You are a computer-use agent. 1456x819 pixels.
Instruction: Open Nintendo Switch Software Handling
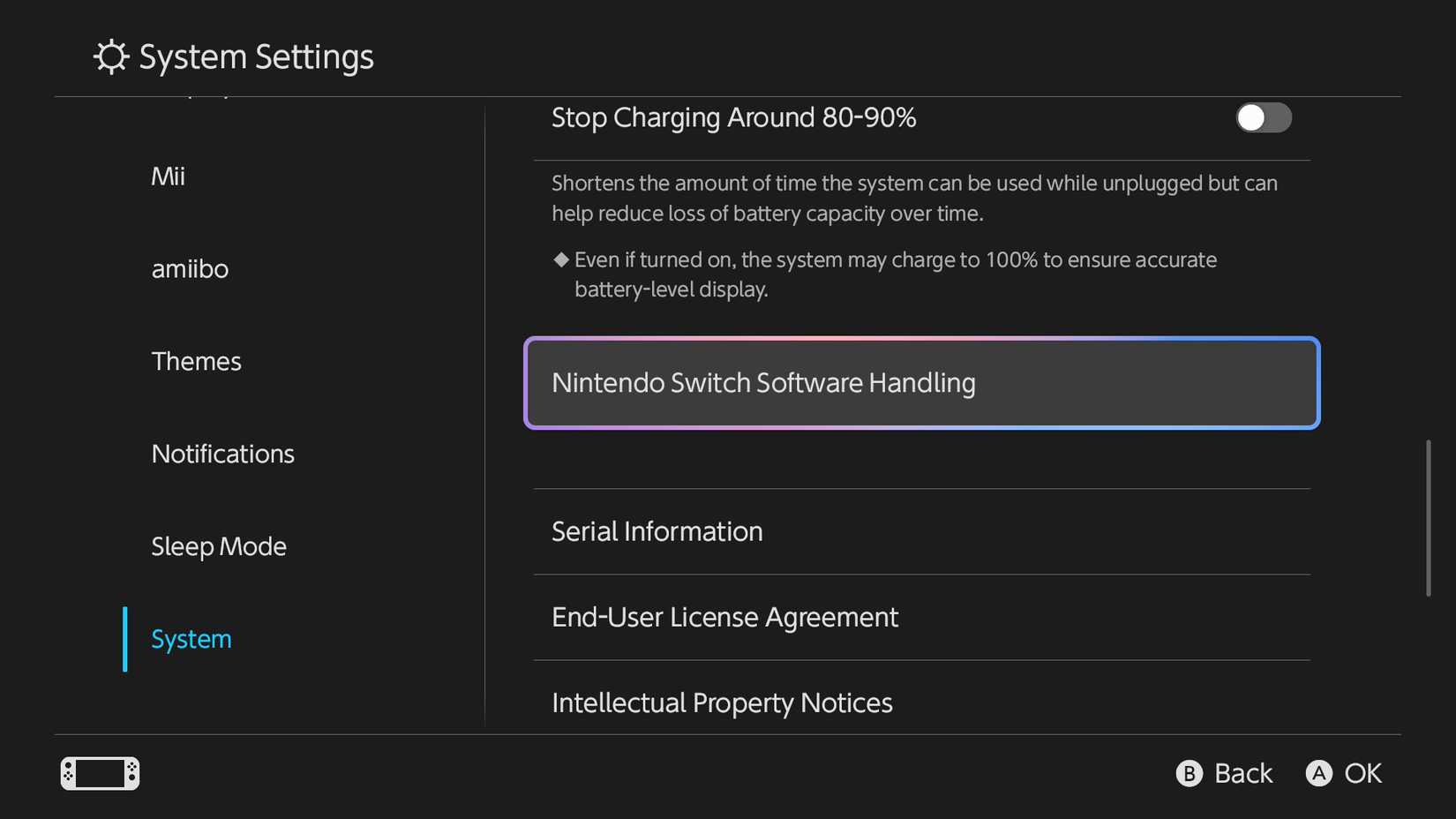click(x=921, y=383)
